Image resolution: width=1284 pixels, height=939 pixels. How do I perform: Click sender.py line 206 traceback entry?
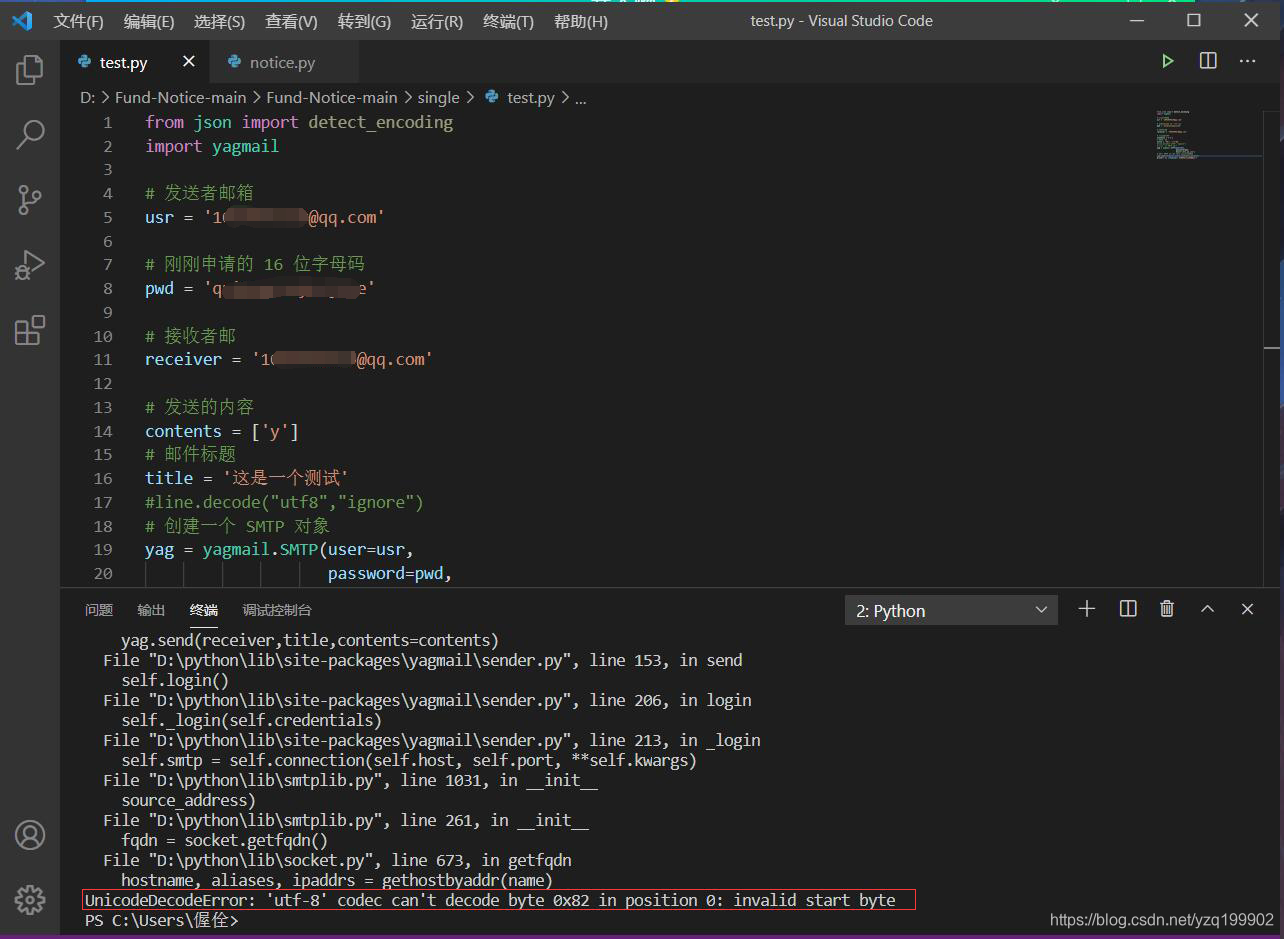pyautogui.click(x=427, y=700)
